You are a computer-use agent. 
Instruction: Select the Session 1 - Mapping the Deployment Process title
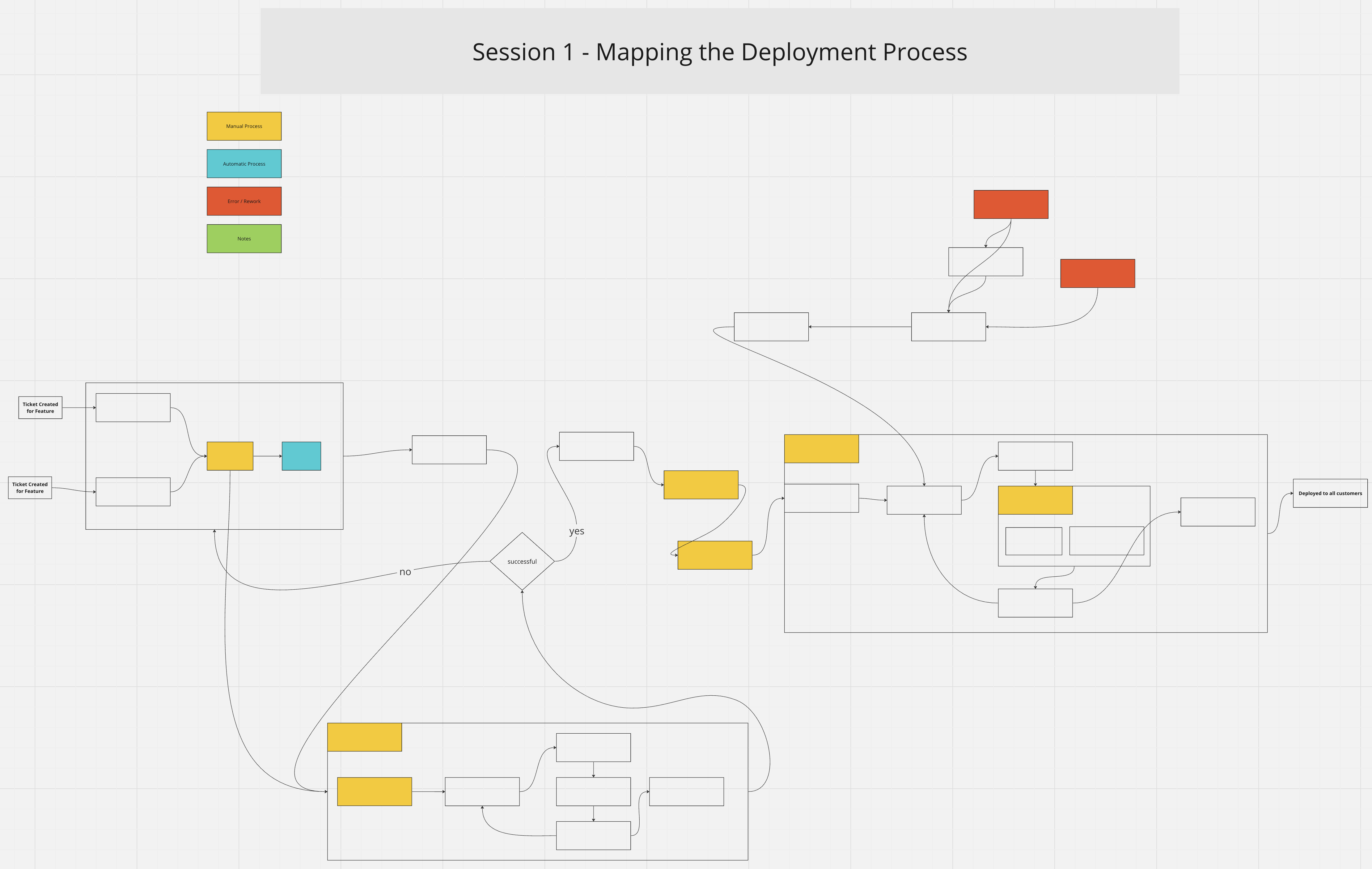720,51
